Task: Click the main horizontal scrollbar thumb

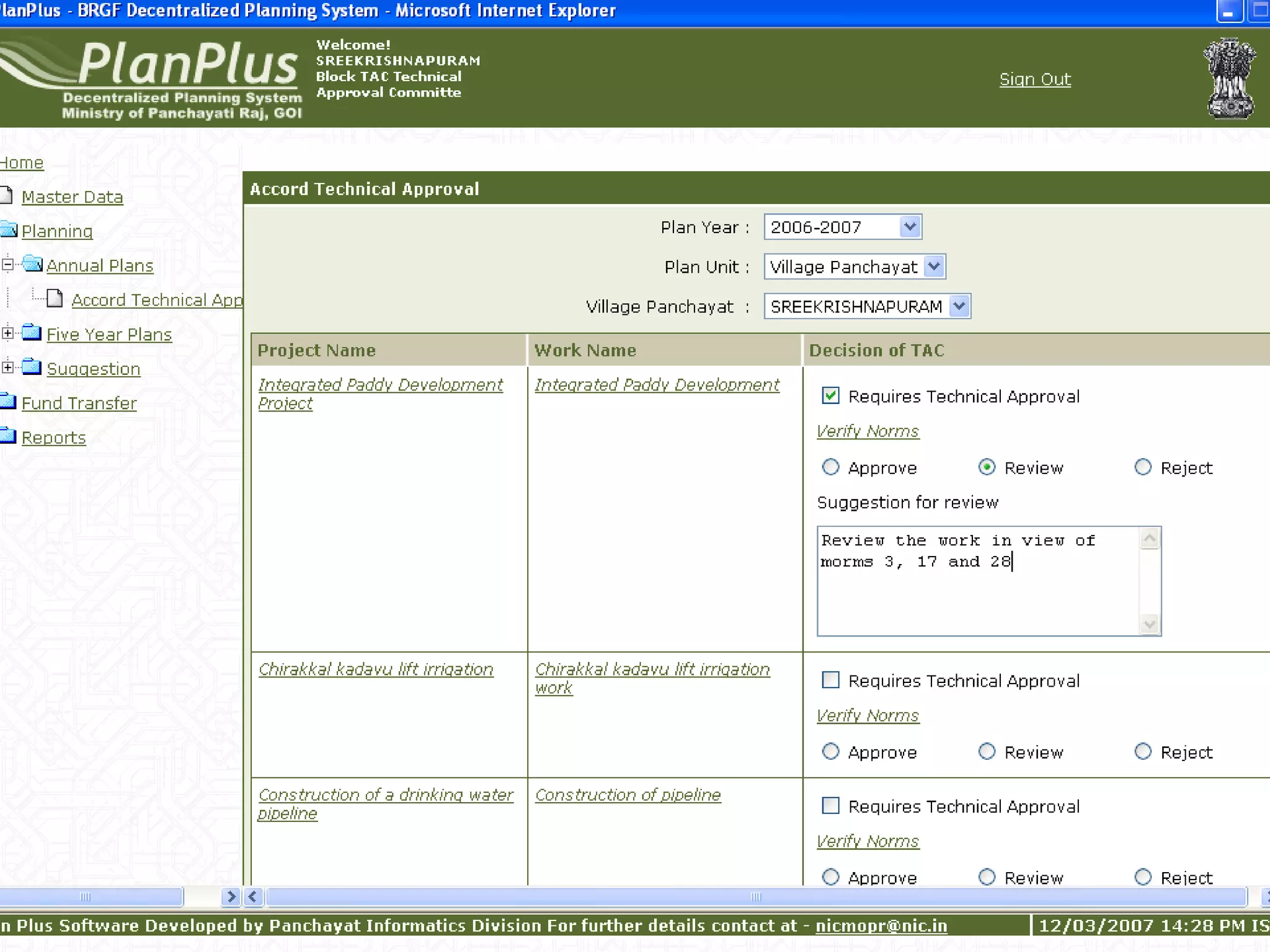Action: [755, 896]
